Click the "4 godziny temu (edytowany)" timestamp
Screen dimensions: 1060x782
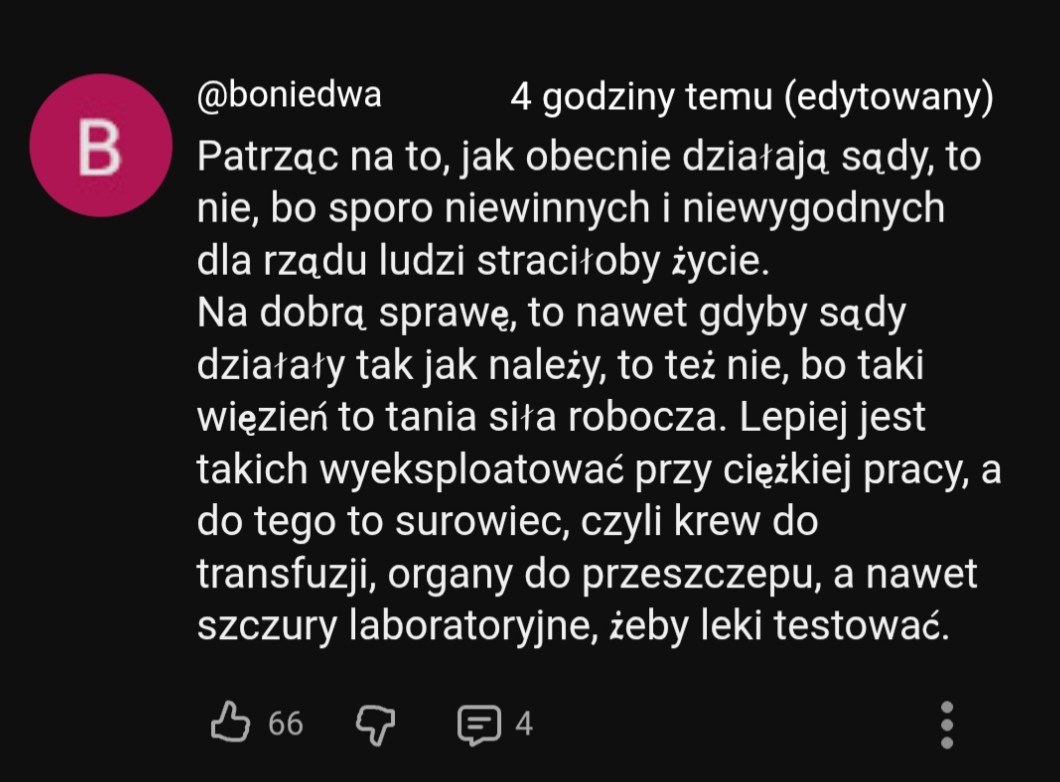[751, 98]
